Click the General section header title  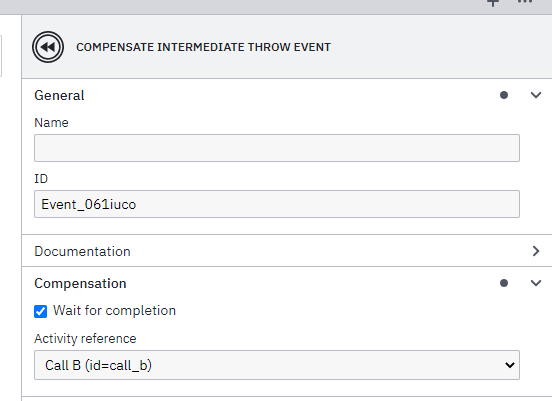pyautogui.click(x=59, y=95)
